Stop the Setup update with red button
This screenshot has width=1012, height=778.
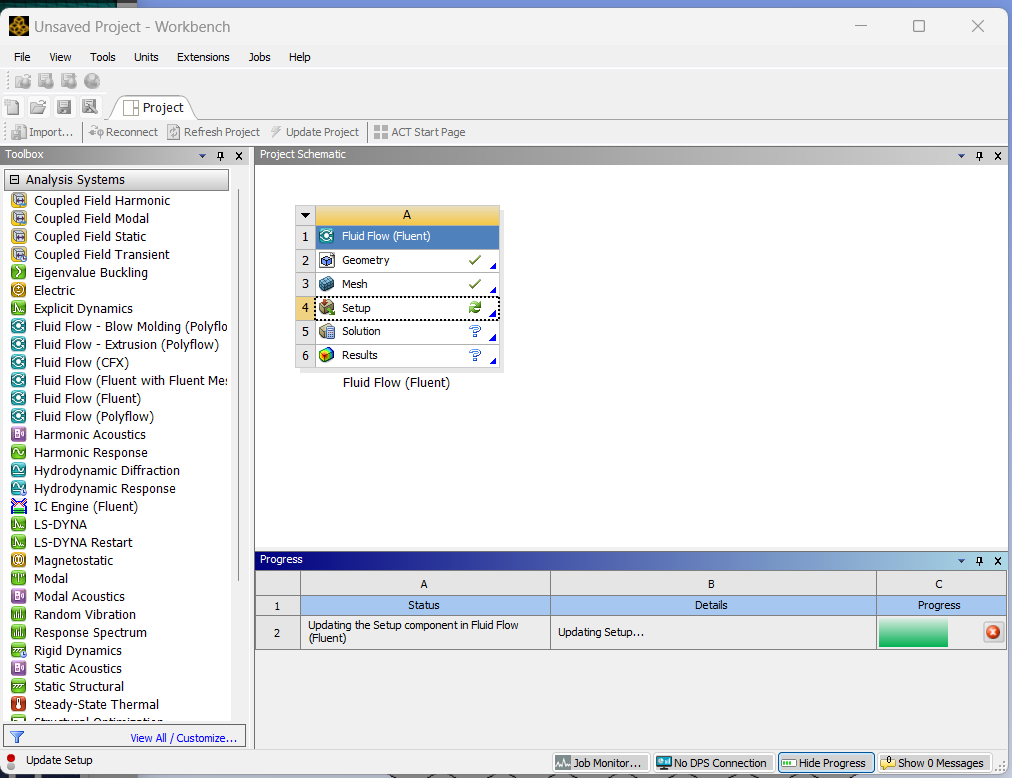click(993, 632)
